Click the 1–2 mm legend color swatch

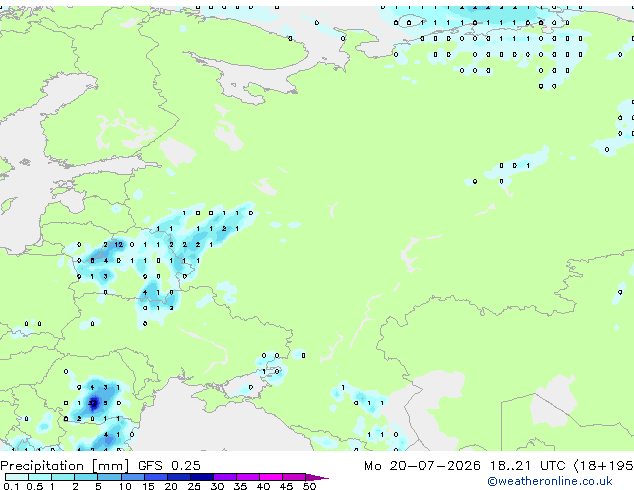click(63, 477)
